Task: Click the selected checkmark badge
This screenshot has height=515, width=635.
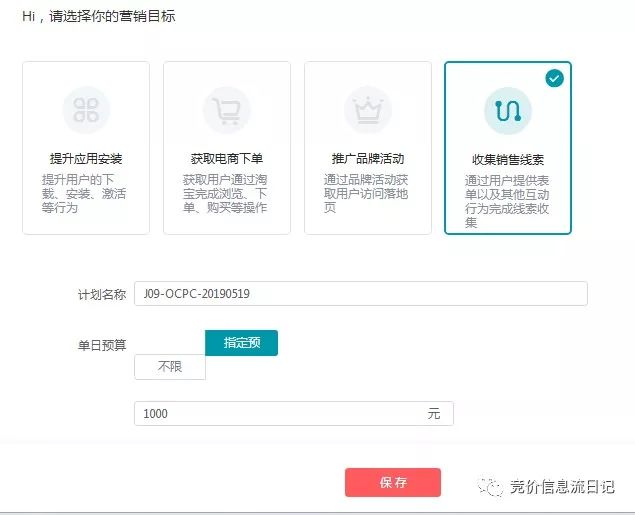Action: coord(554,78)
